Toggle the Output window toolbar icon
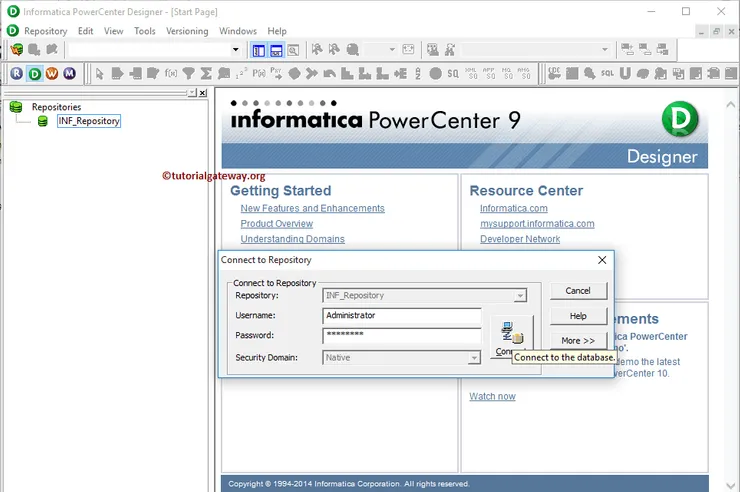 (x=276, y=50)
